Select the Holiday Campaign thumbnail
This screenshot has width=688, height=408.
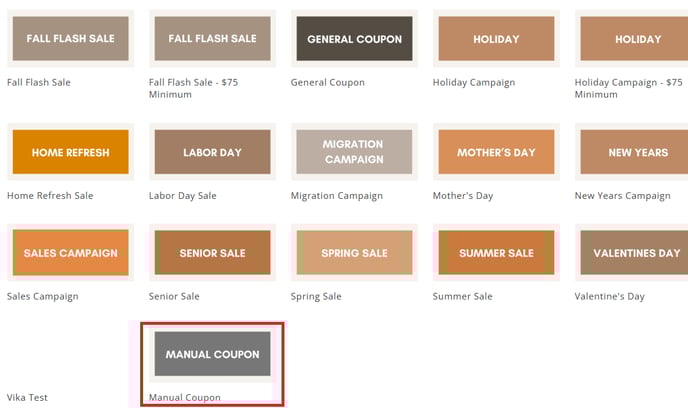coord(496,39)
